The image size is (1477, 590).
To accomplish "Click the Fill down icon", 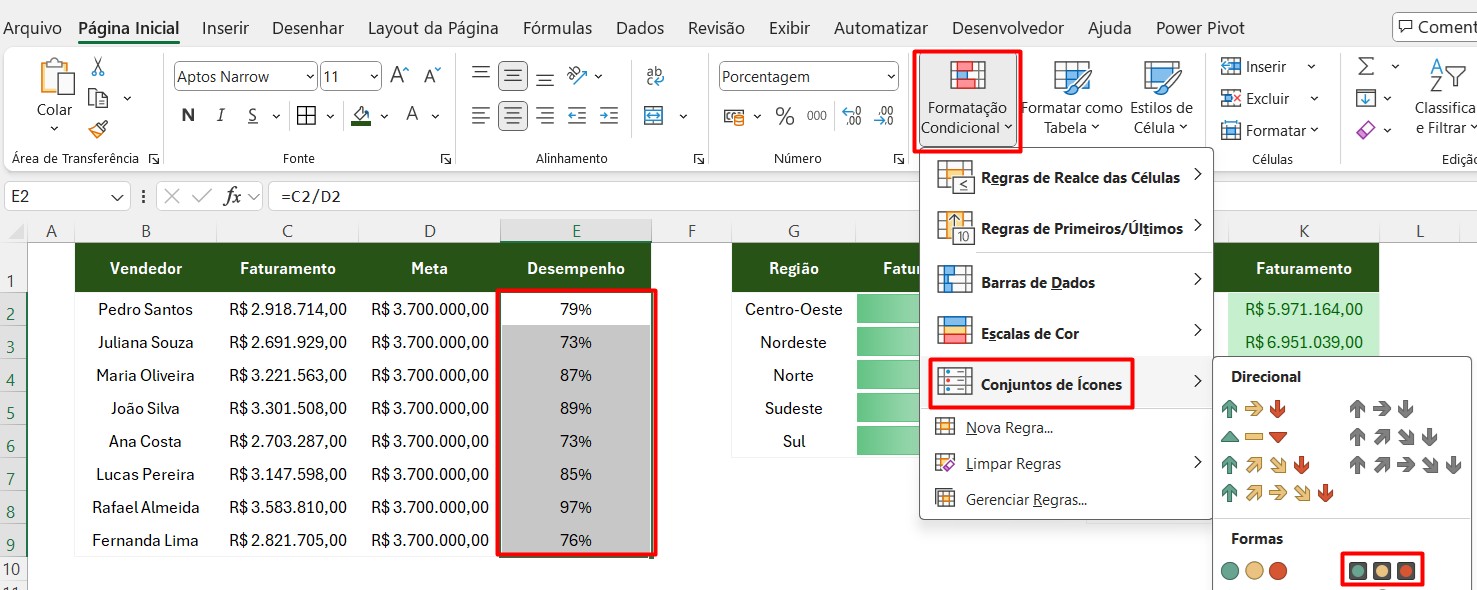I will (1366, 98).
